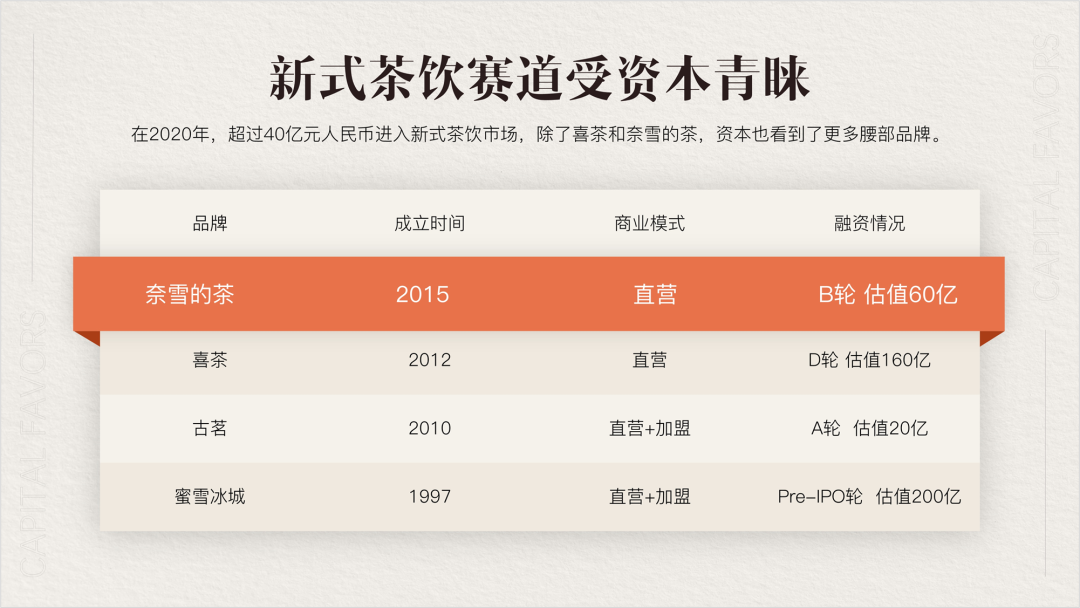Screen dimensions: 1080x608
Task: Select the D轮 估值160亿 cell
Action: click(x=869, y=359)
